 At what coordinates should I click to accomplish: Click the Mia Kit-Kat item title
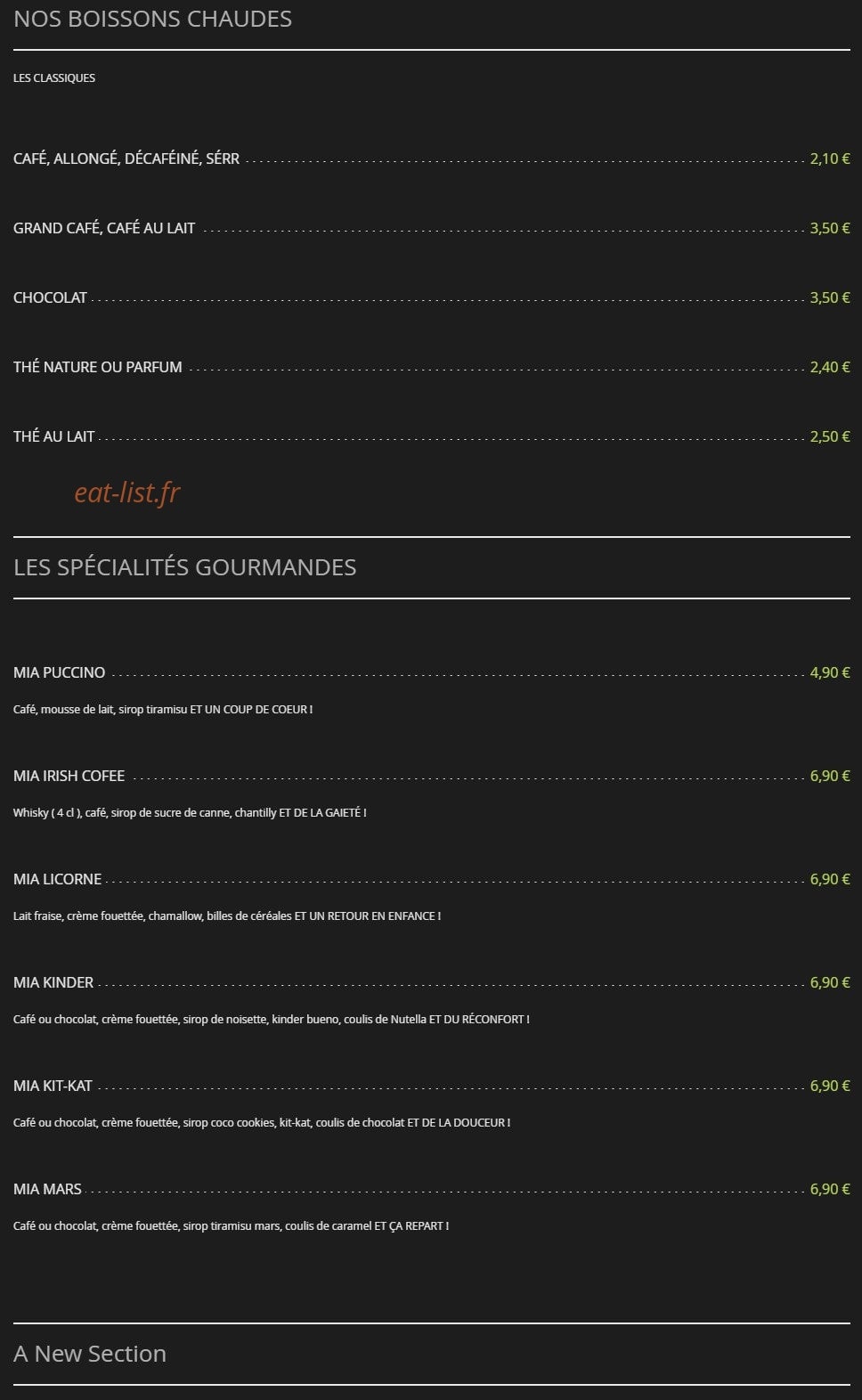pyautogui.click(x=53, y=1086)
